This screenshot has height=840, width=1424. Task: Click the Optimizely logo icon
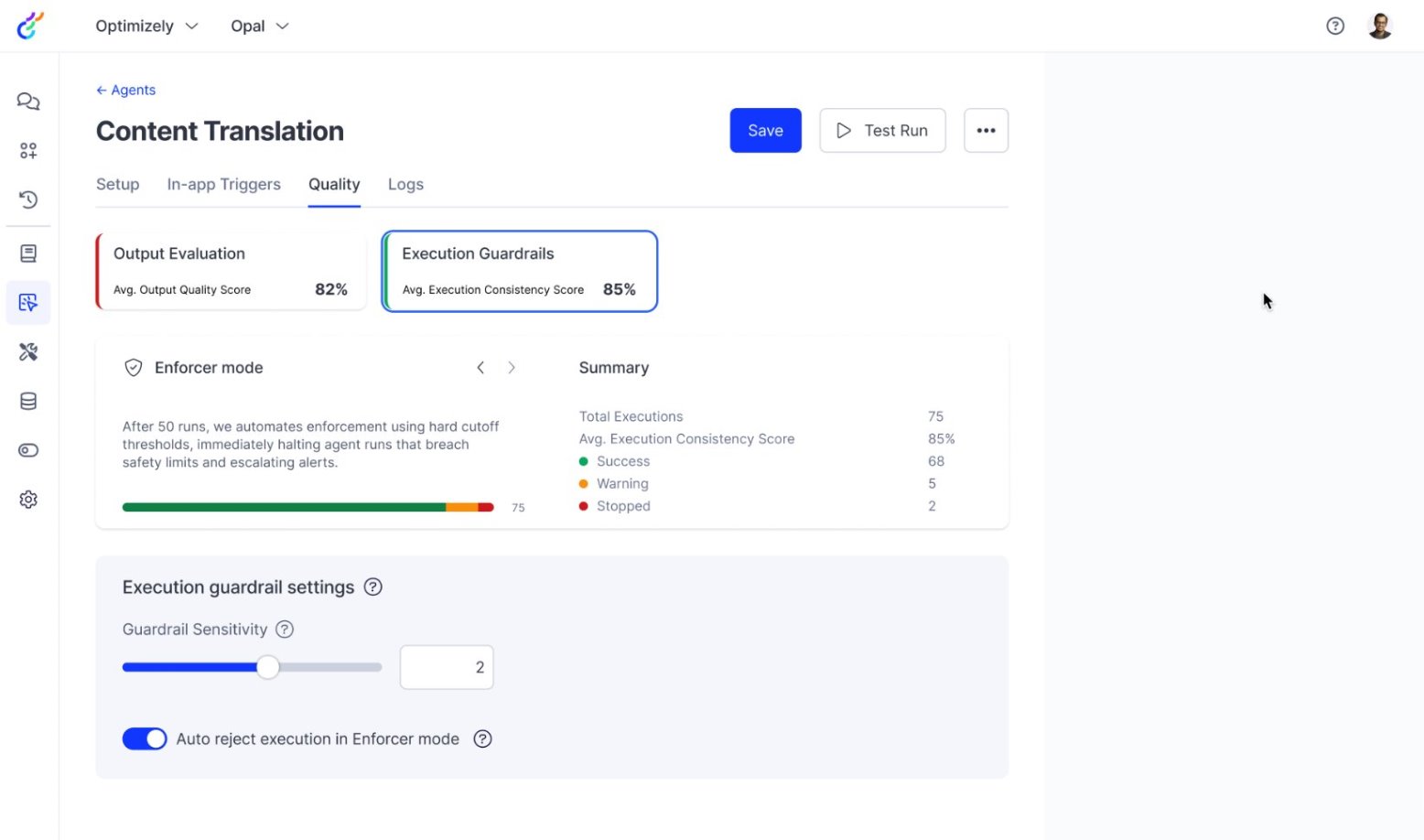(30, 26)
